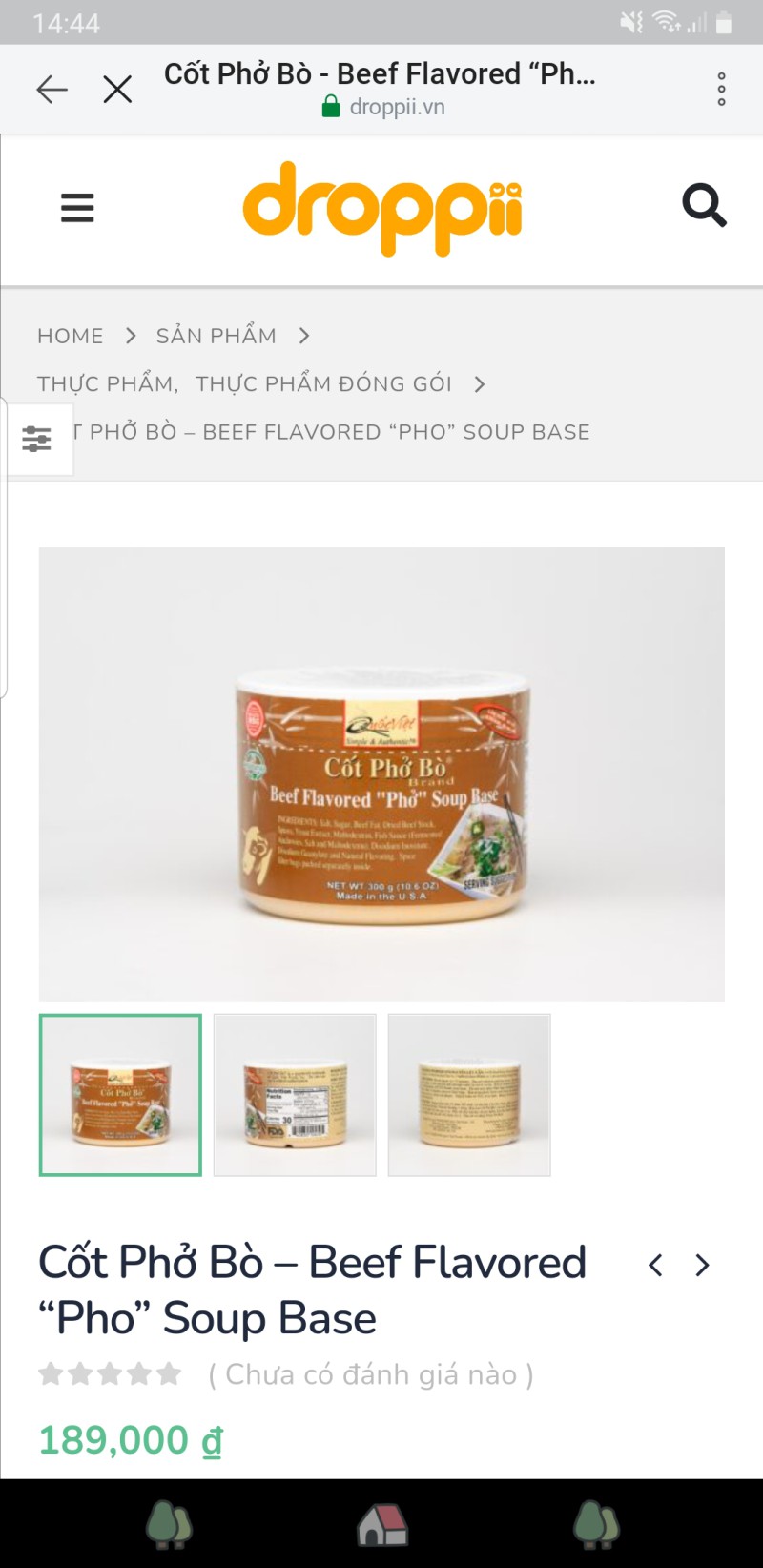Select the front-view product thumbnail
This screenshot has width=763, height=1568.
point(120,1095)
